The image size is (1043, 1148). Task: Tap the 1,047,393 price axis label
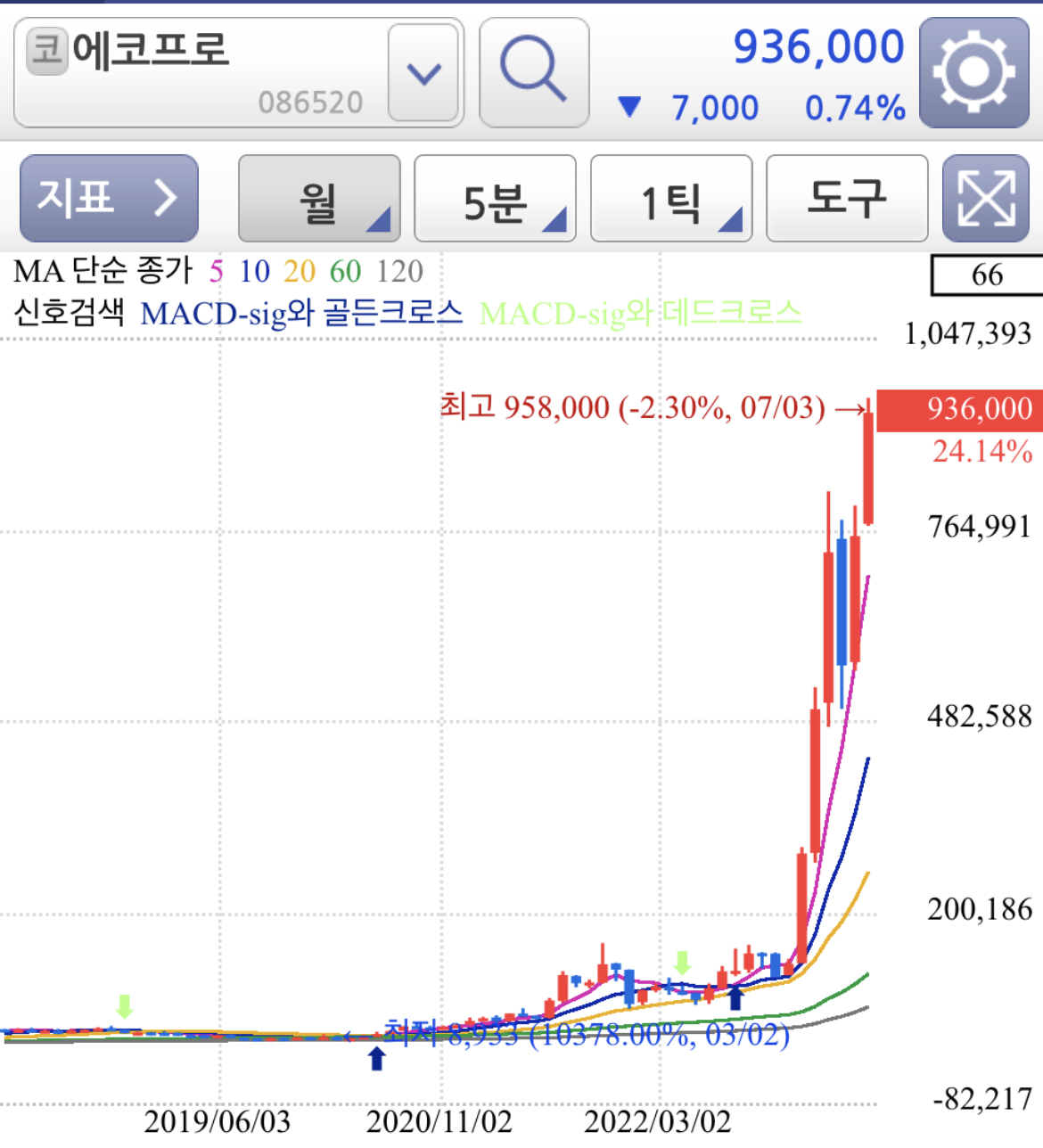click(968, 334)
